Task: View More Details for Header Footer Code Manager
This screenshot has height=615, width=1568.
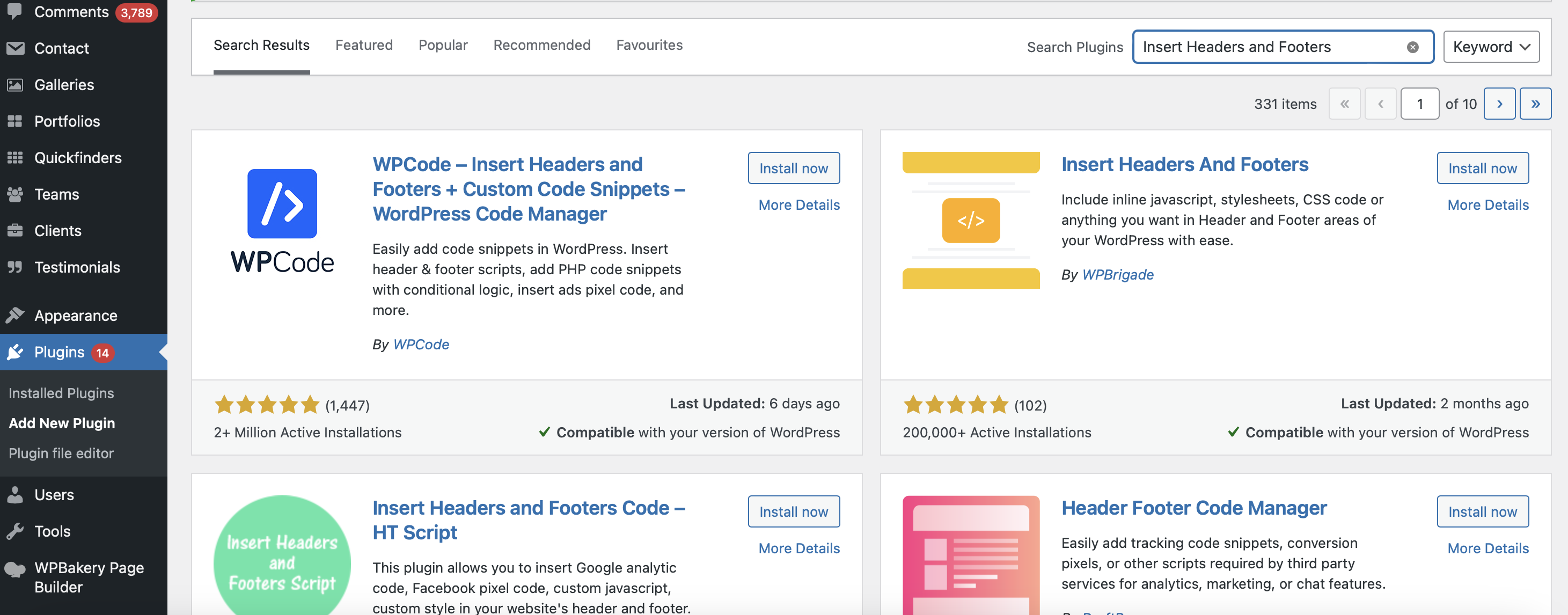Action: pos(1488,548)
